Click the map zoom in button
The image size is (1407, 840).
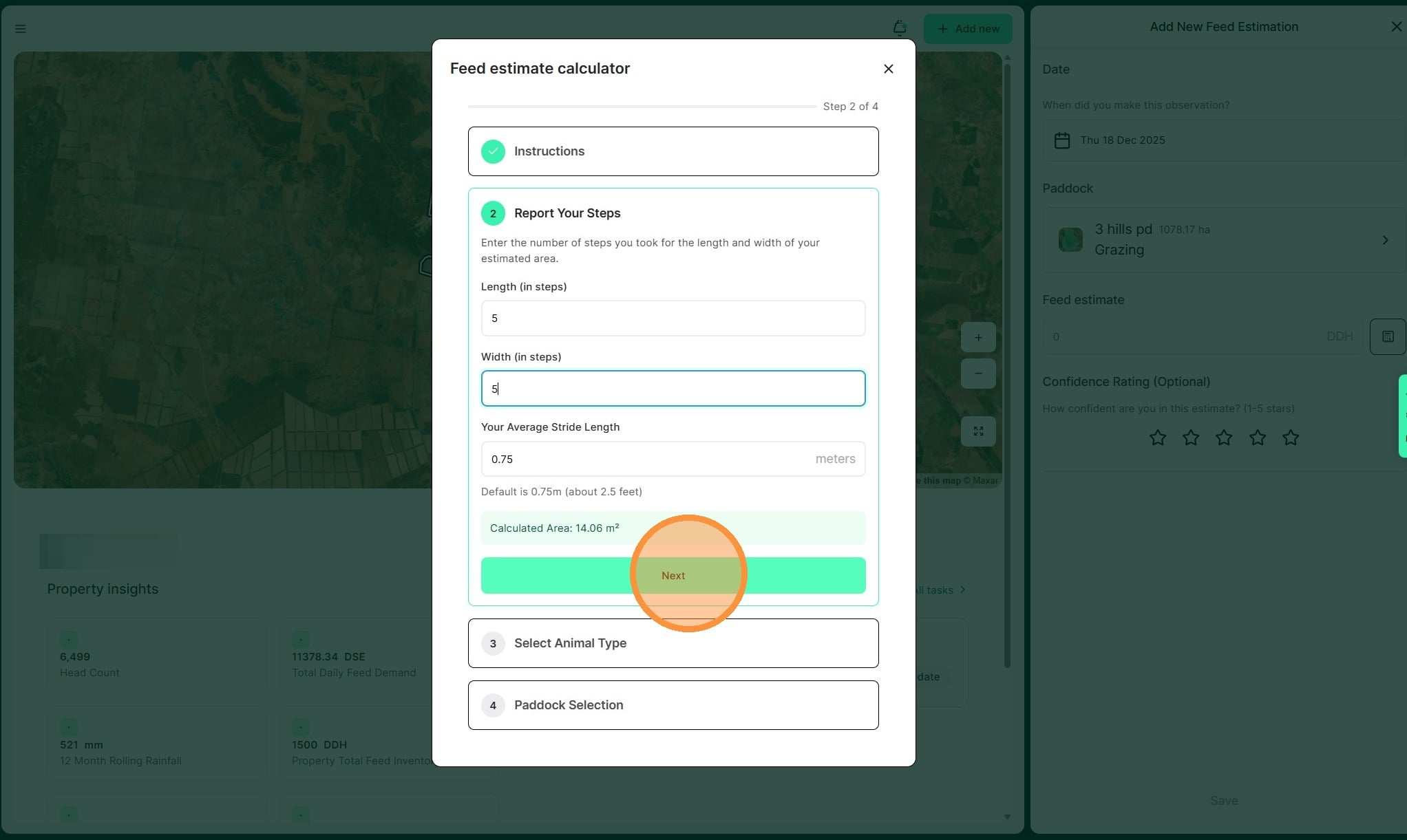pyautogui.click(x=978, y=338)
